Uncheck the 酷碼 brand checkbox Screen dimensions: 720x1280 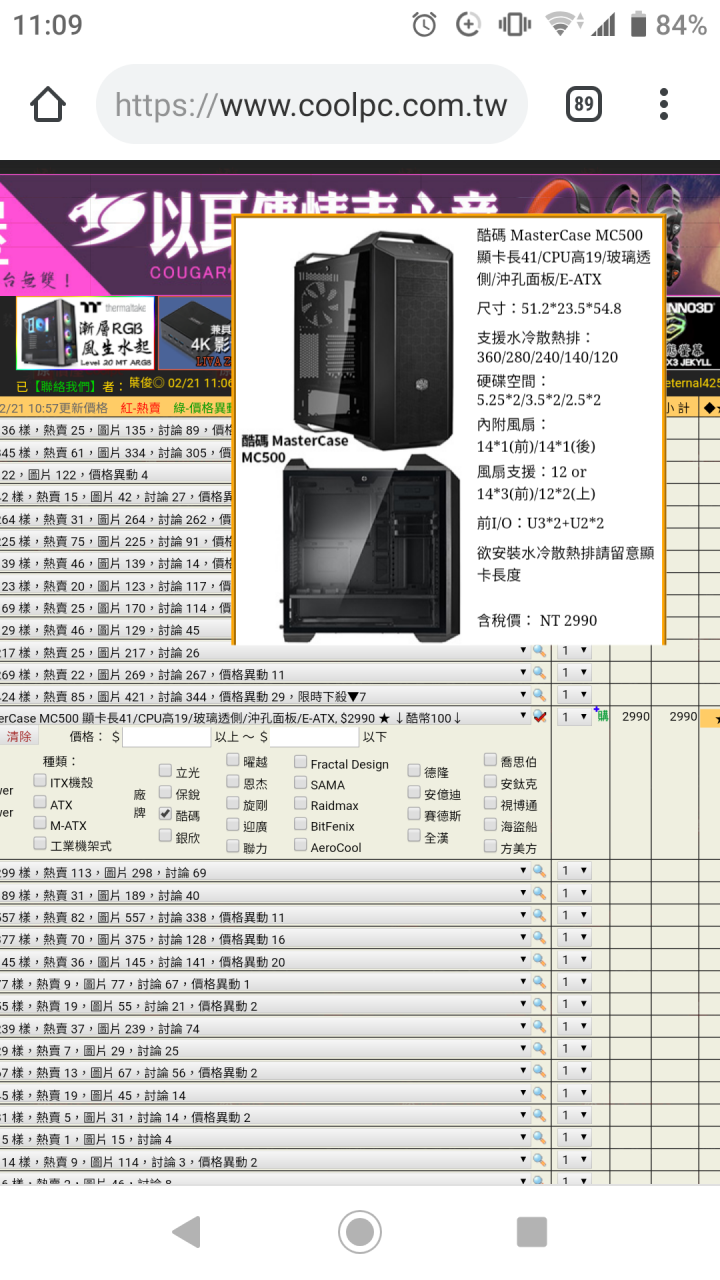pos(165,814)
